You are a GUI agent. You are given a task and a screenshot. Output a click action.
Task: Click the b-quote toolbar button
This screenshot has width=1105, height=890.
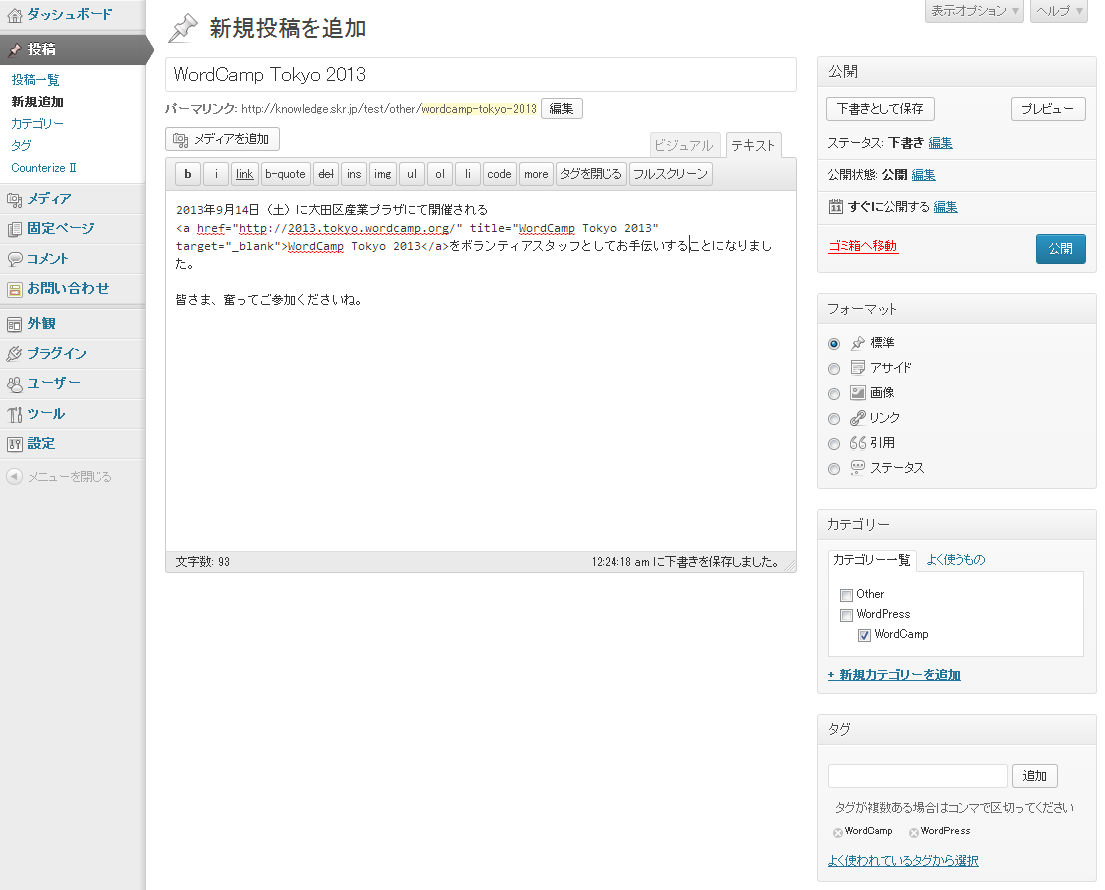click(285, 174)
